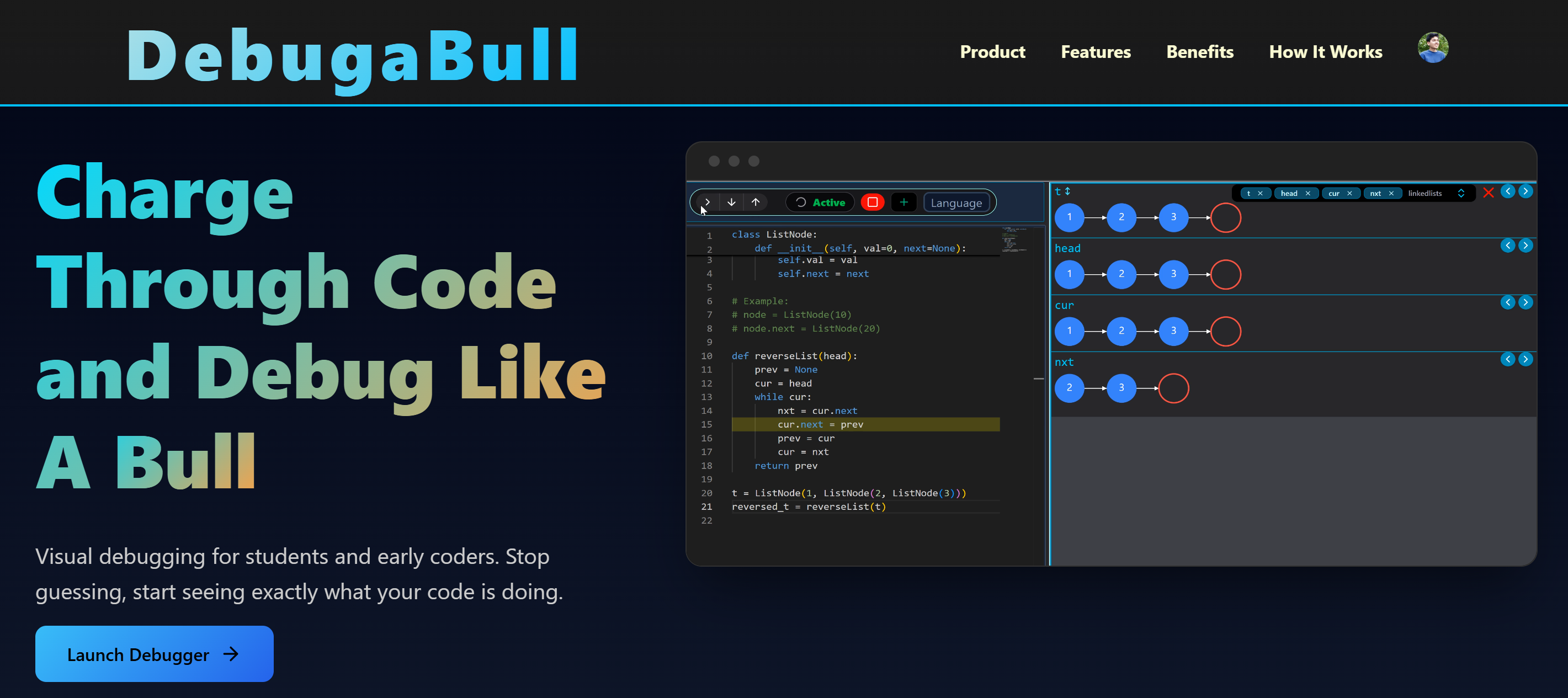Click the step out up arrow
The image size is (1568, 698).
[x=756, y=202]
